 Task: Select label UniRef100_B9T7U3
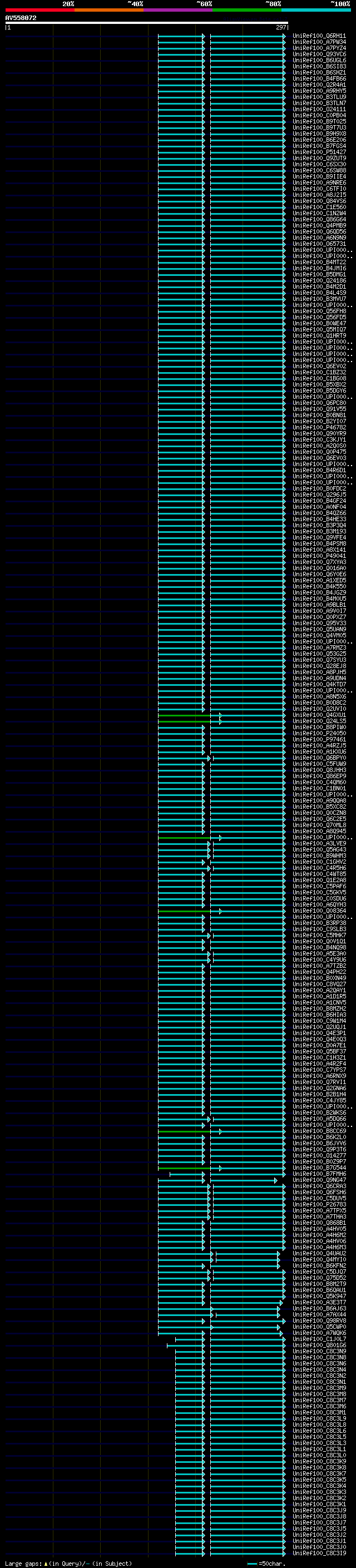[x=319, y=127]
